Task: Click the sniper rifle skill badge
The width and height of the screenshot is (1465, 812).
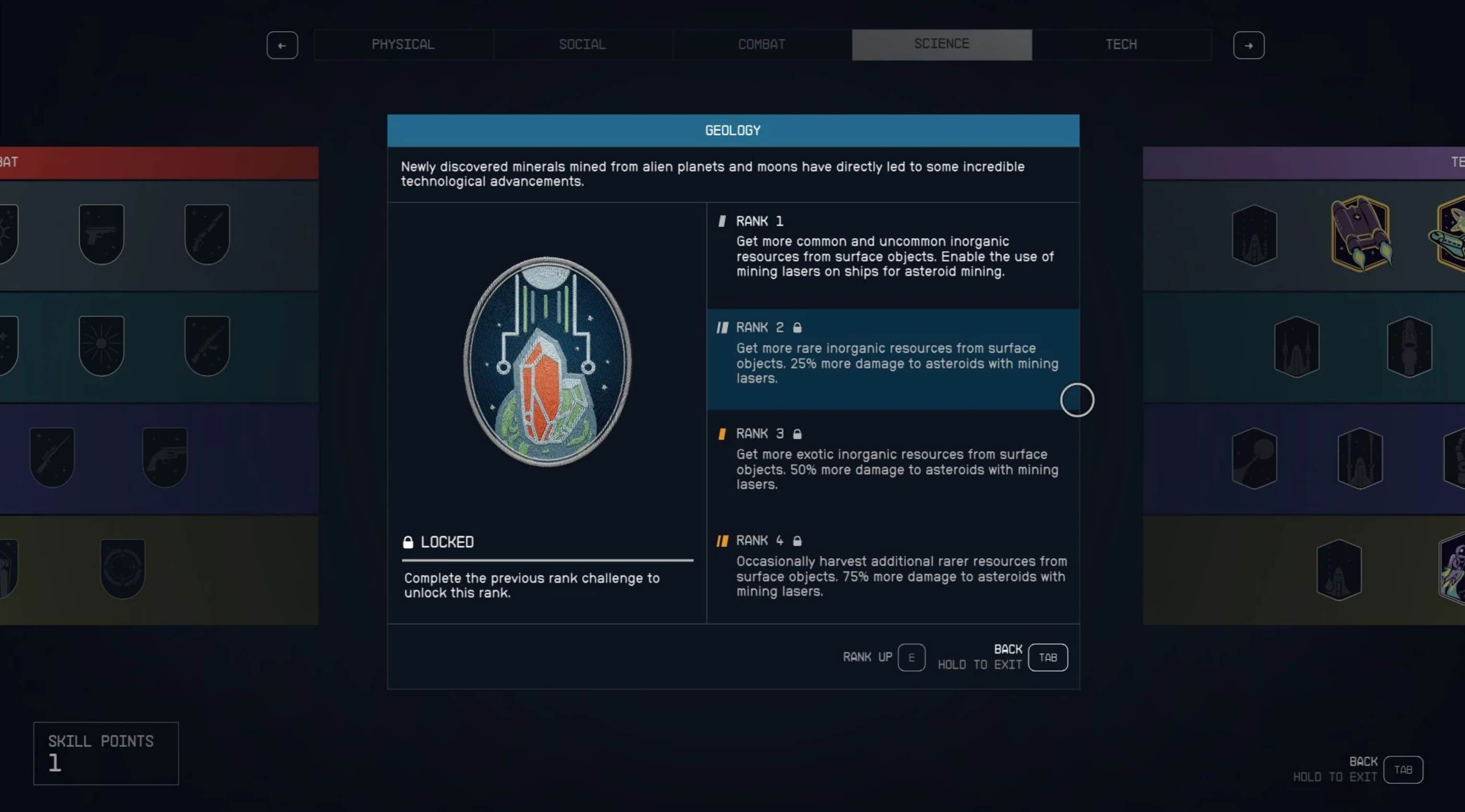Action: click(52, 457)
